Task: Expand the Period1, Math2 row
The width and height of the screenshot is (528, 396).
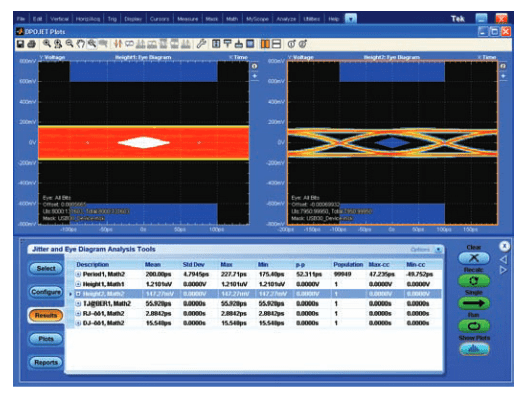Action: (78, 274)
